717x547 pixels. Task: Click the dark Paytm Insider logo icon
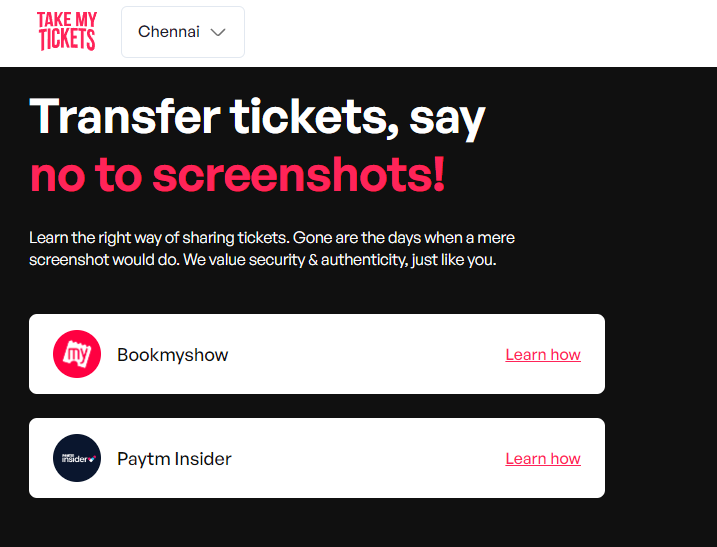coord(77,458)
